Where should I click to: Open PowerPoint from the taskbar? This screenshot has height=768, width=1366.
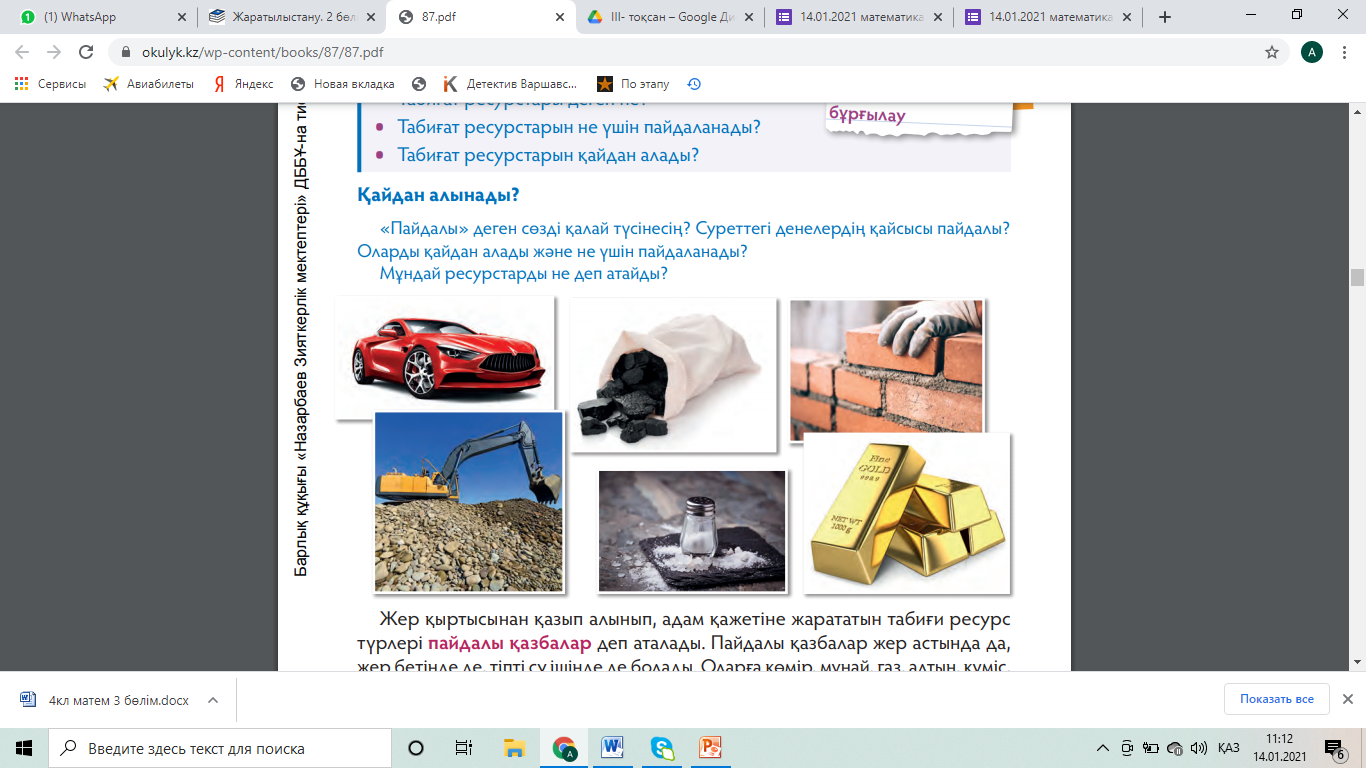pos(711,748)
